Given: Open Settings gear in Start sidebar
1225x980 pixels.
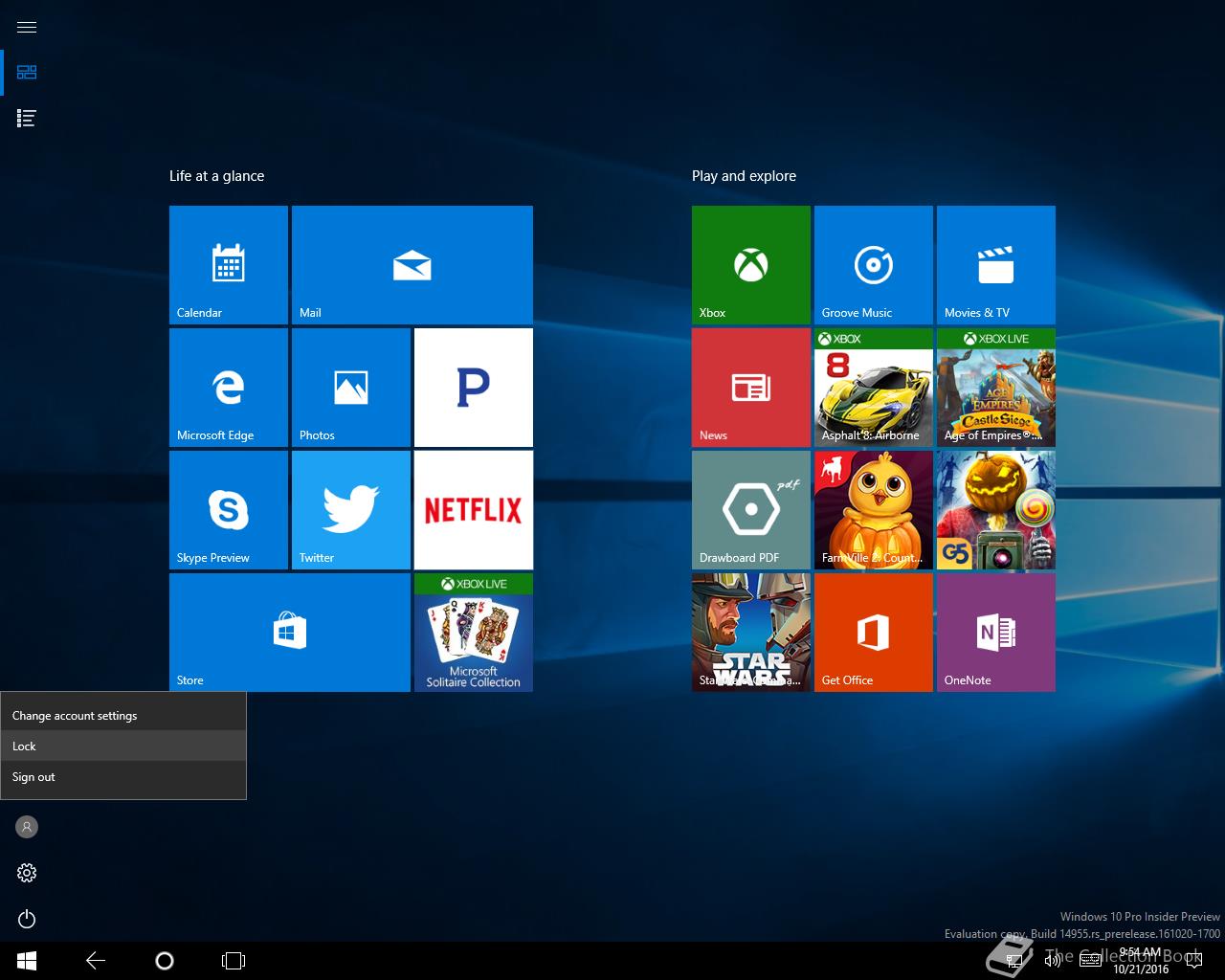Looking at the screenshot, I should [27, 873].
